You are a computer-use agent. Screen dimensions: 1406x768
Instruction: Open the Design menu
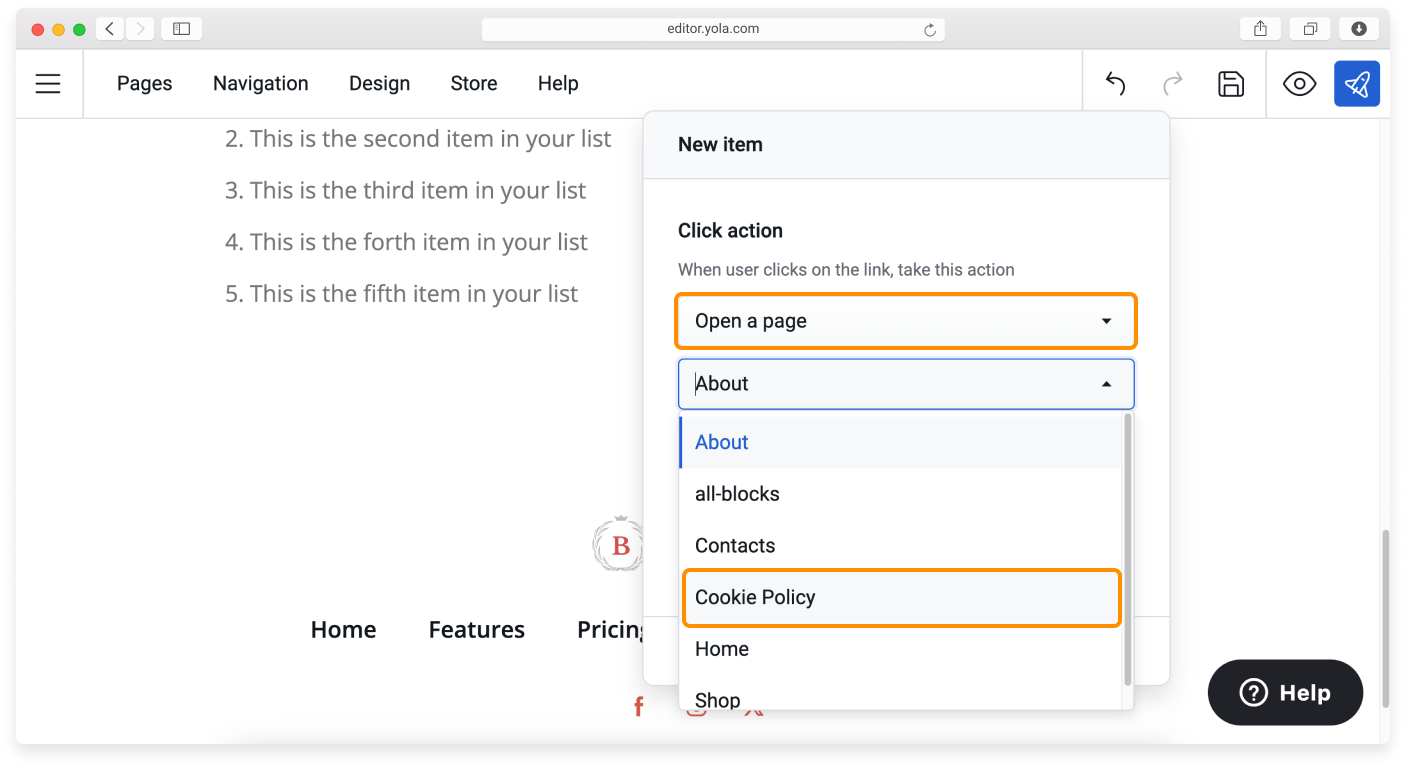379,84
